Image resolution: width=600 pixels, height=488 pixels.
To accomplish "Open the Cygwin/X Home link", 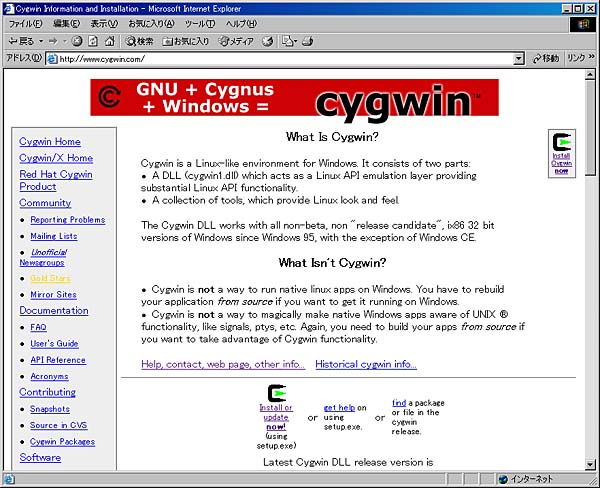I will 56,158.
